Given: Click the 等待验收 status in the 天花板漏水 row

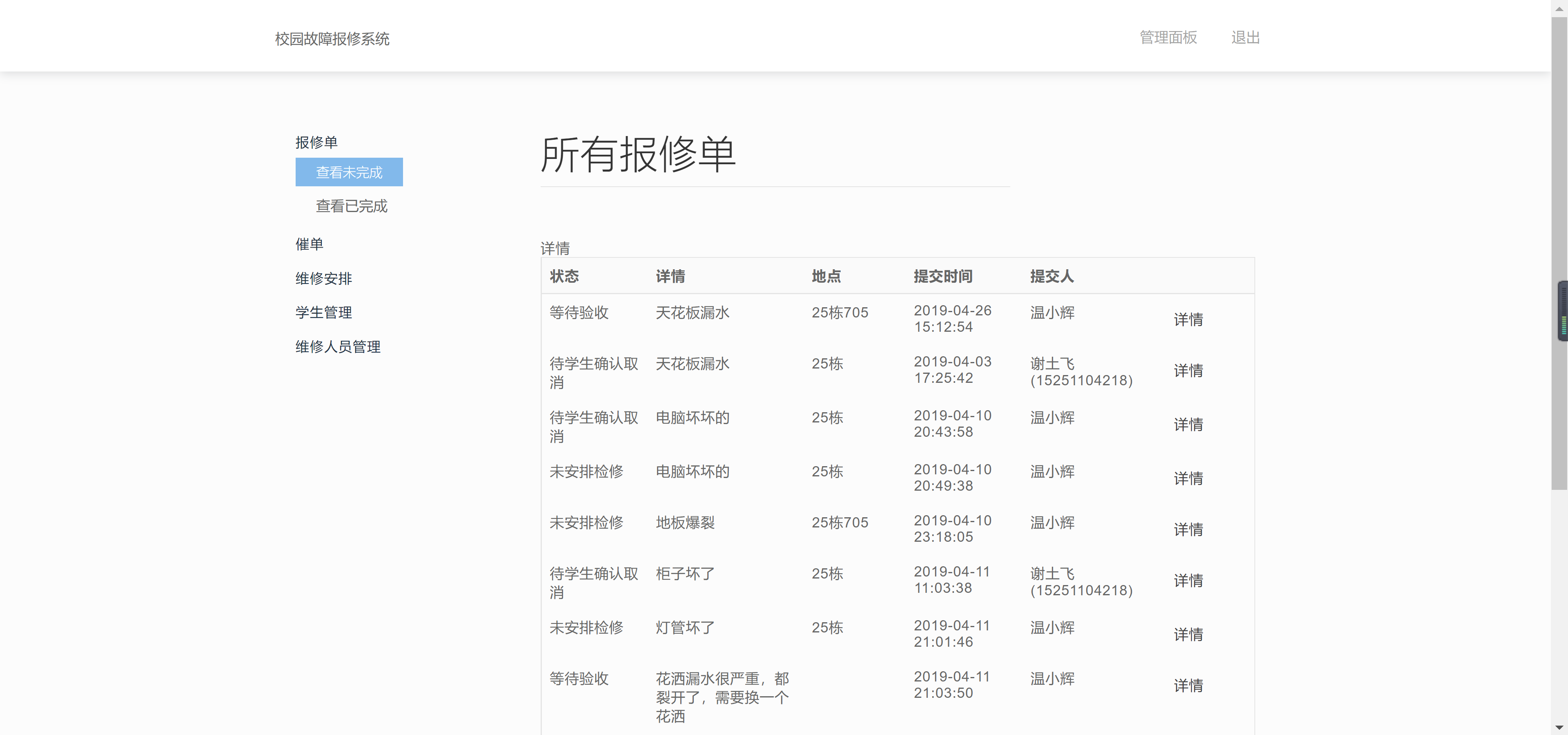Looking at the screenshot, I should pos(579,313).
